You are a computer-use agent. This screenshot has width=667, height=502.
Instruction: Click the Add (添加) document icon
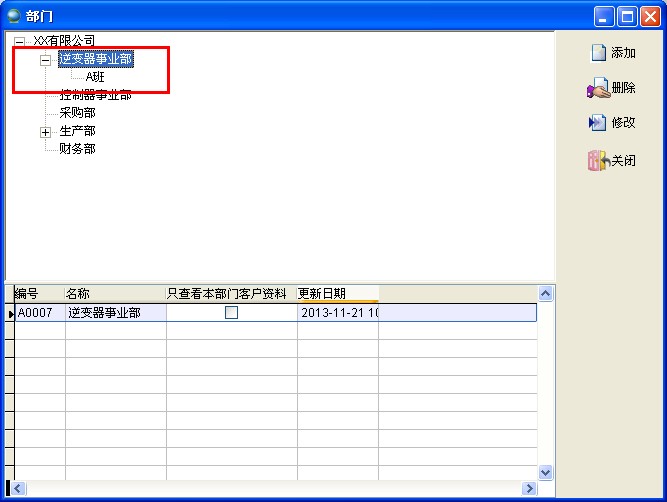pyautogui.click(x=599, y=53)
